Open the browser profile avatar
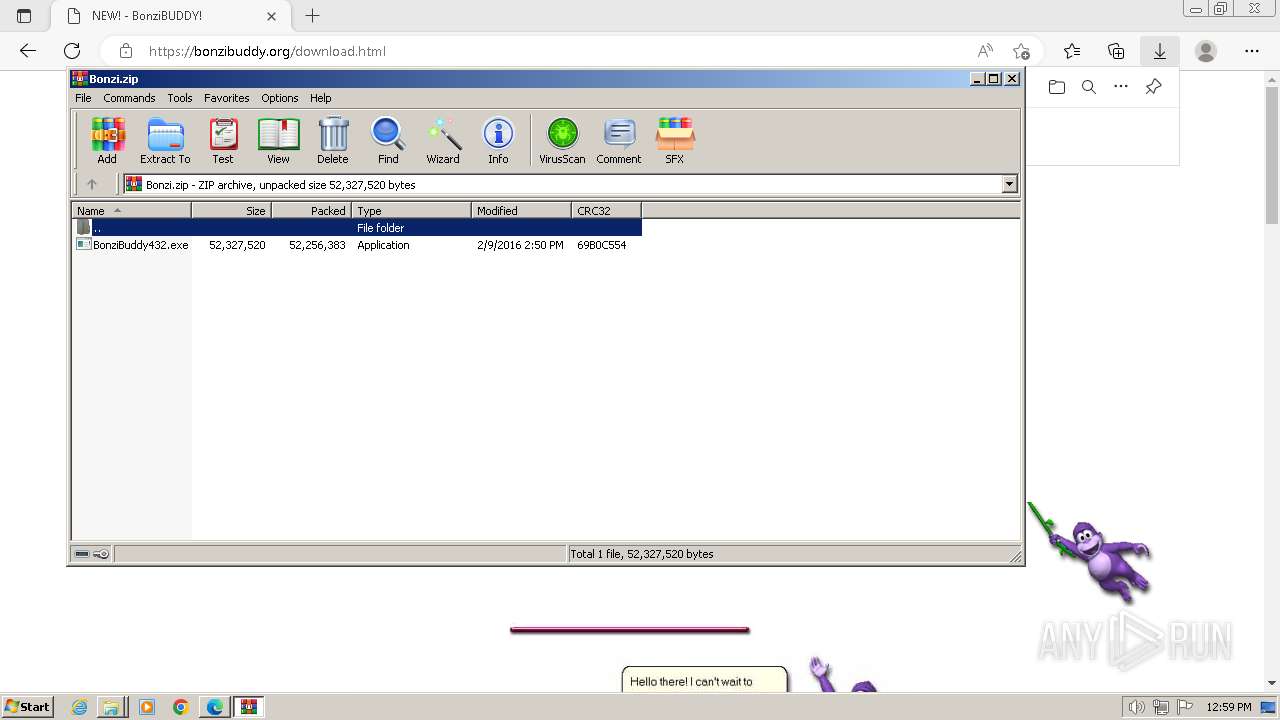The height and width of the screenshot is (720, 1280). 1206,51
